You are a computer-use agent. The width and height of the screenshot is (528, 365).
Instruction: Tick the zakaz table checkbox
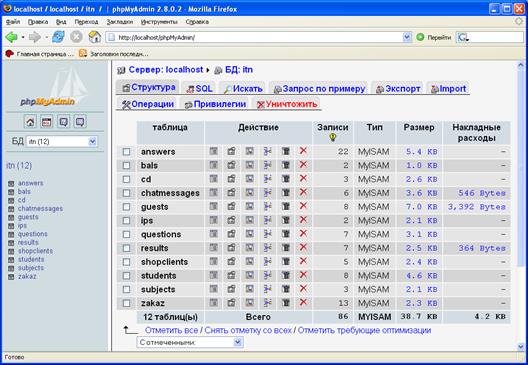click(x=126, y=303)
